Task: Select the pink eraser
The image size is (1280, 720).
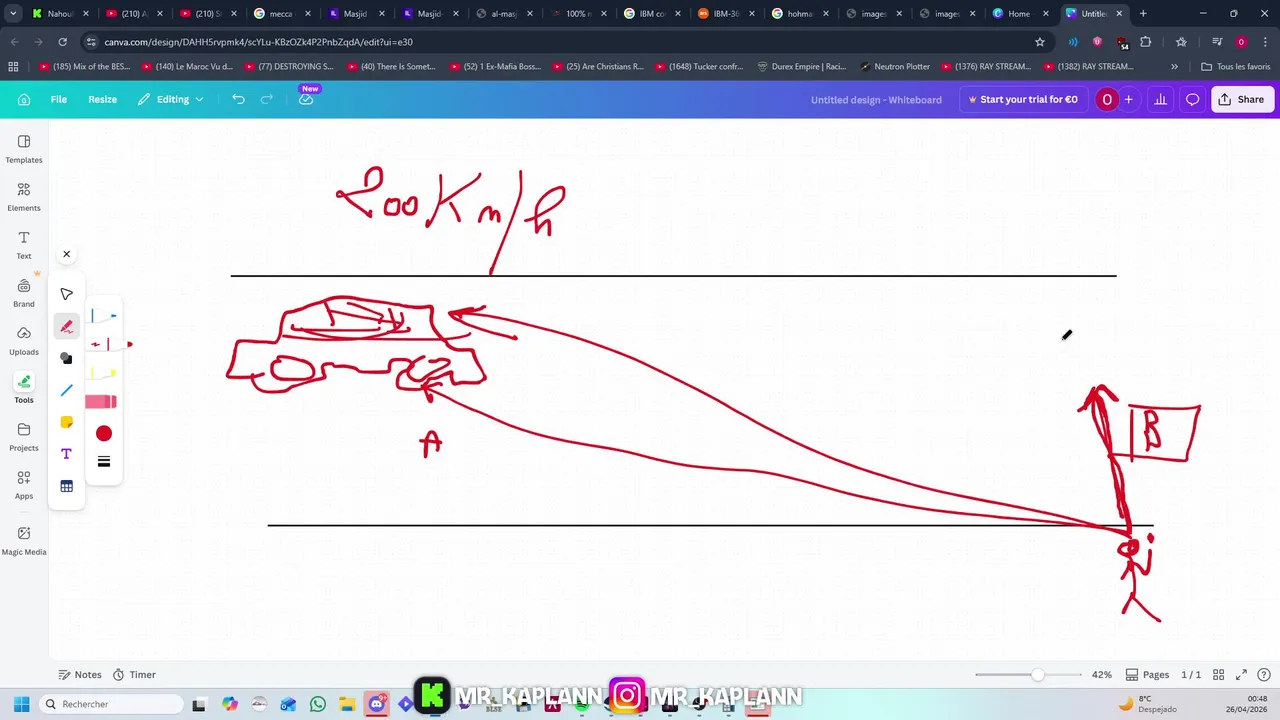Action: (102, 402)
